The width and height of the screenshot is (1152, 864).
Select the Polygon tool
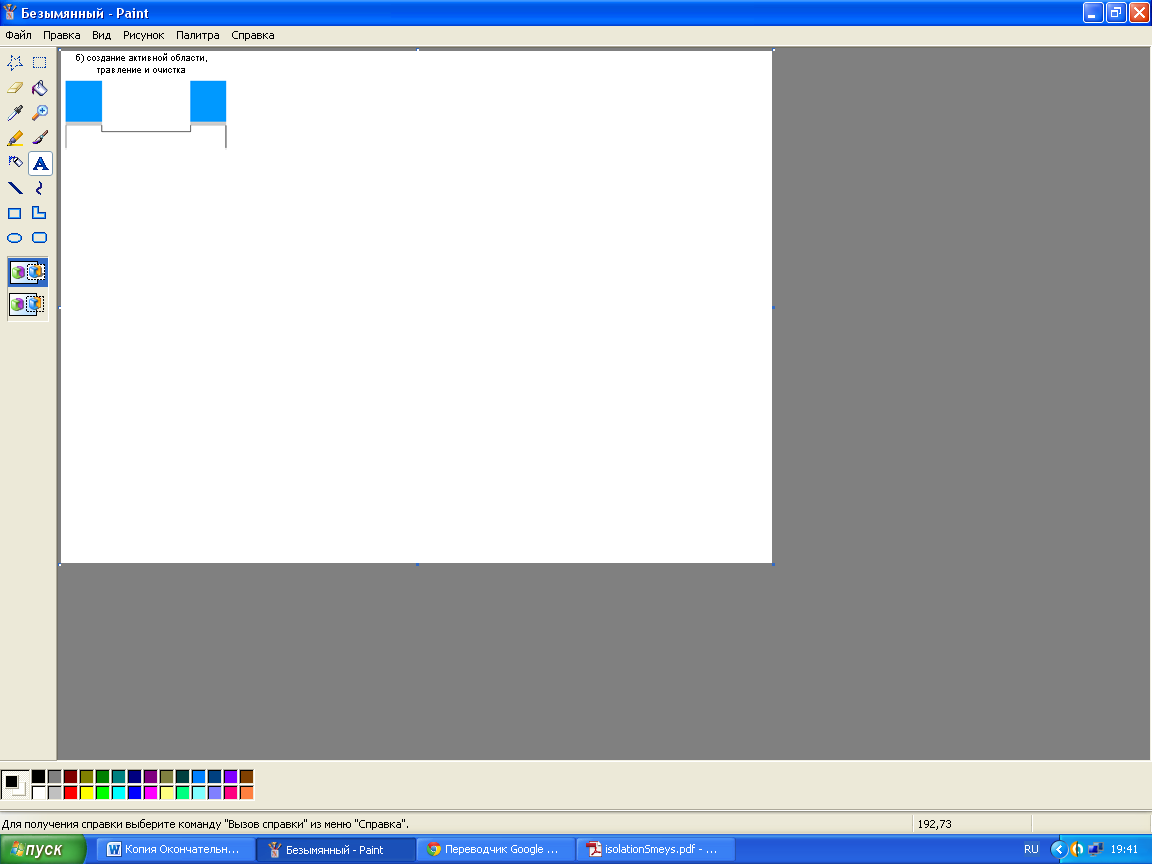(x=40, y=213)
